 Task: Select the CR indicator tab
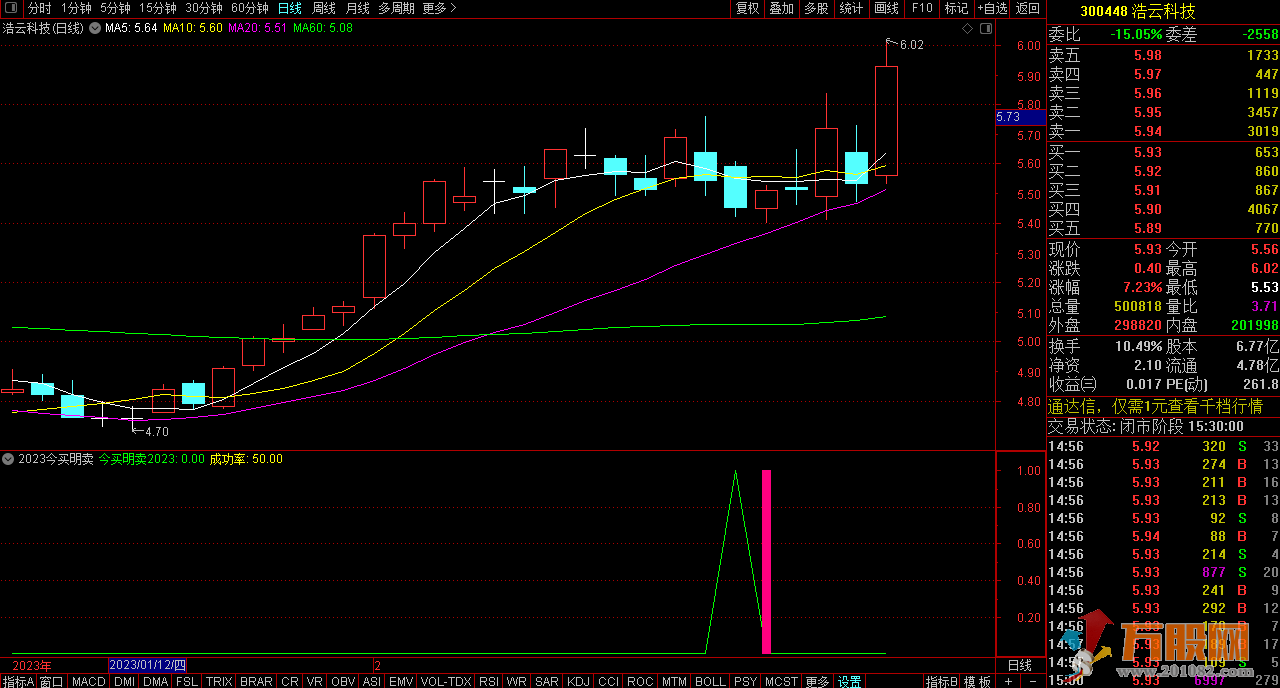(x=290, y=681)
